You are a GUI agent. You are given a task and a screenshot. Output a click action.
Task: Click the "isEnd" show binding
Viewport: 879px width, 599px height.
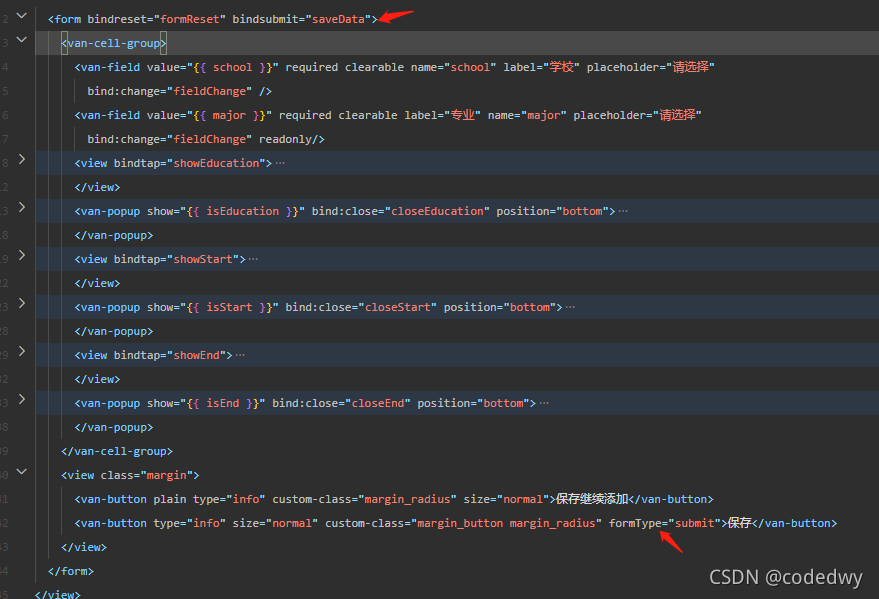(x=223, y=403)
